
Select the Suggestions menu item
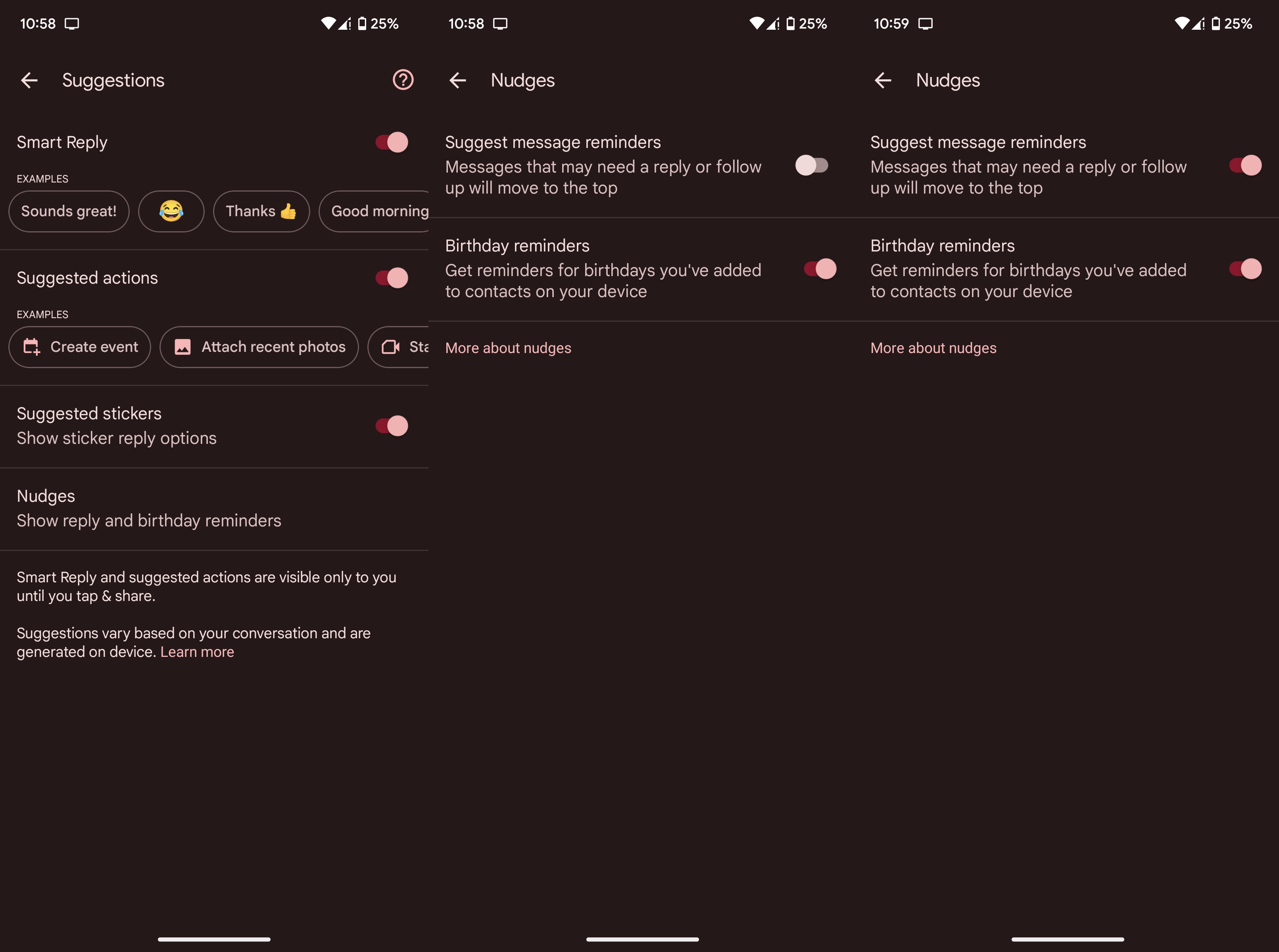(114, 79)
